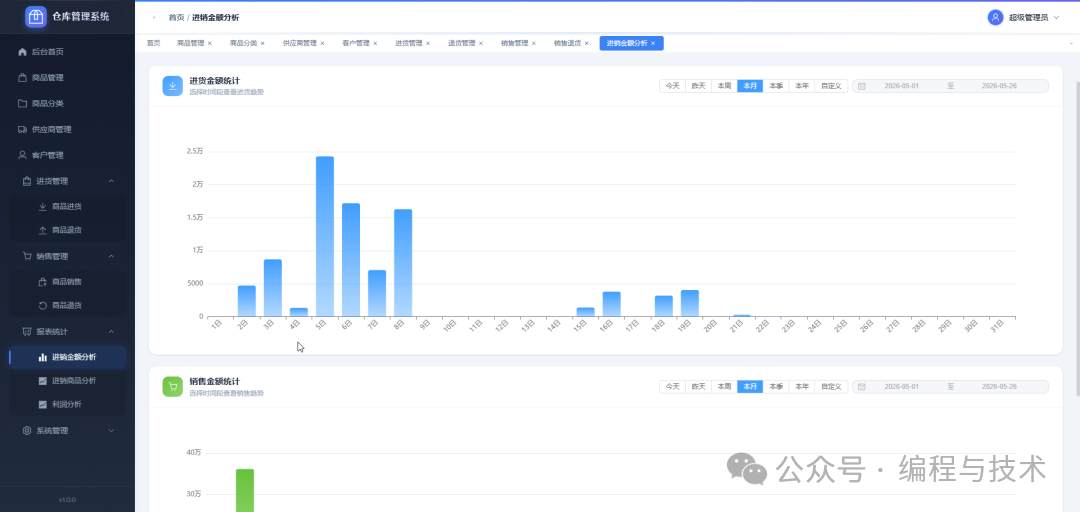The image size is (1080, 512).
Task: Open 客户管理 via its user icon
Action: coord(22,155)
